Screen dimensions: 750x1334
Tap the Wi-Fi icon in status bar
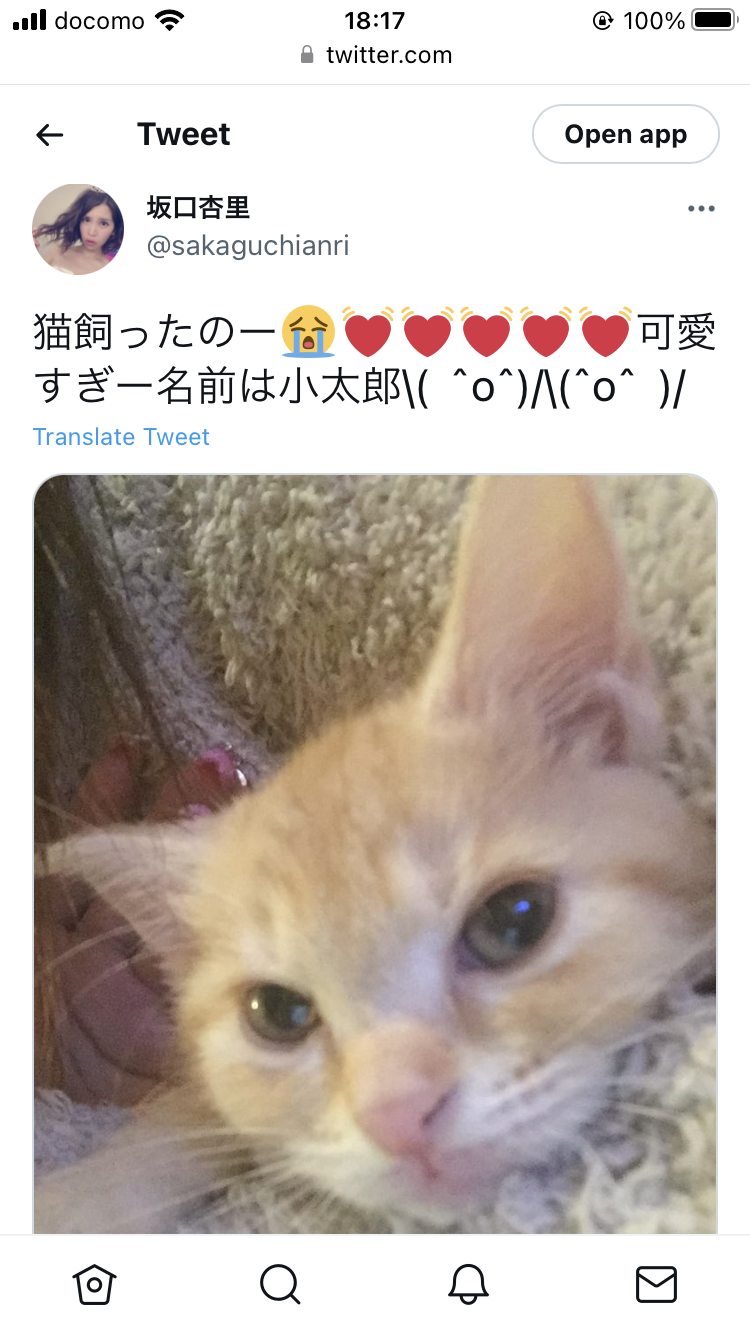click(x=171, y=20)
